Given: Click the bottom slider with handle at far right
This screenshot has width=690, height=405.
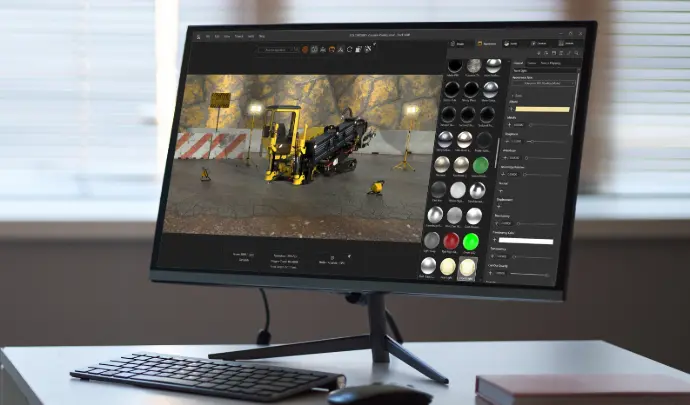Looking at the screenshot, I should (x=546, y=275).
